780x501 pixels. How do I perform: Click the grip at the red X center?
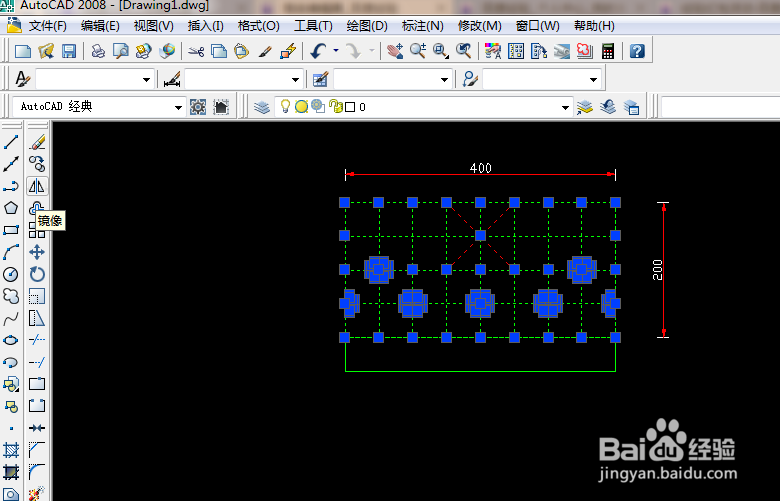[481, 235]
